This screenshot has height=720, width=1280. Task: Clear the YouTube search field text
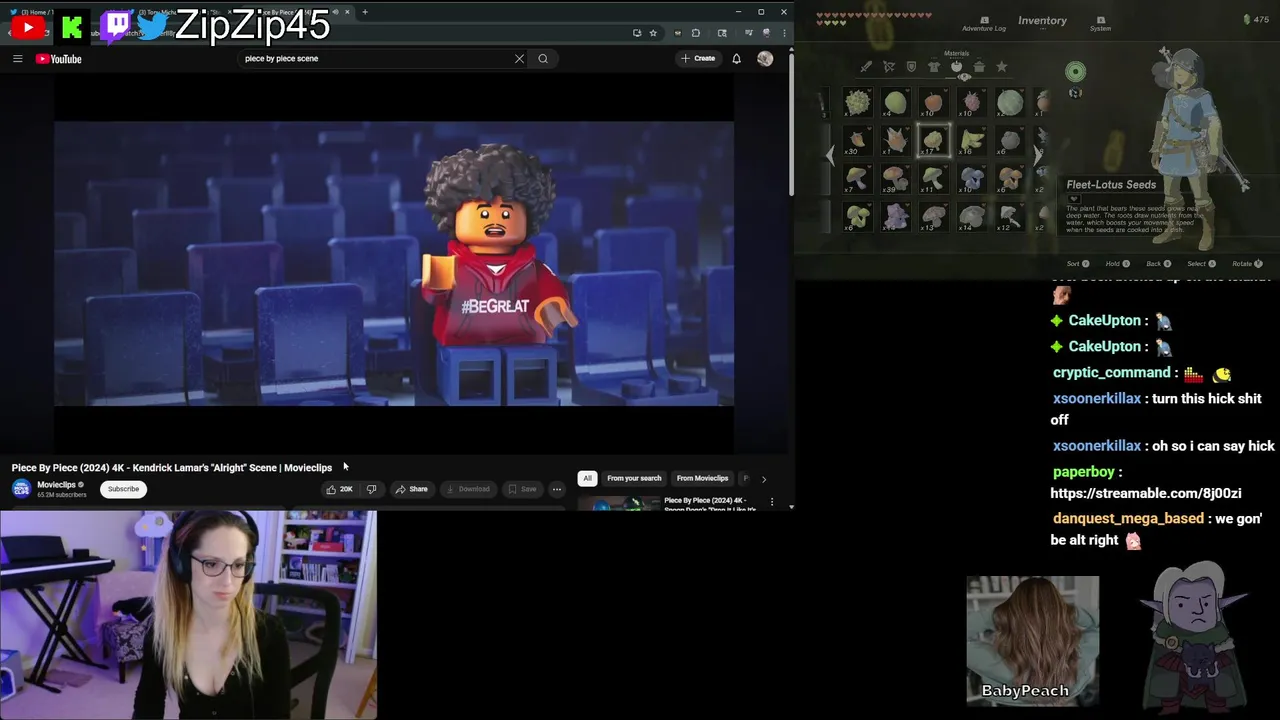pyautogui.click(x=519, y=59)
